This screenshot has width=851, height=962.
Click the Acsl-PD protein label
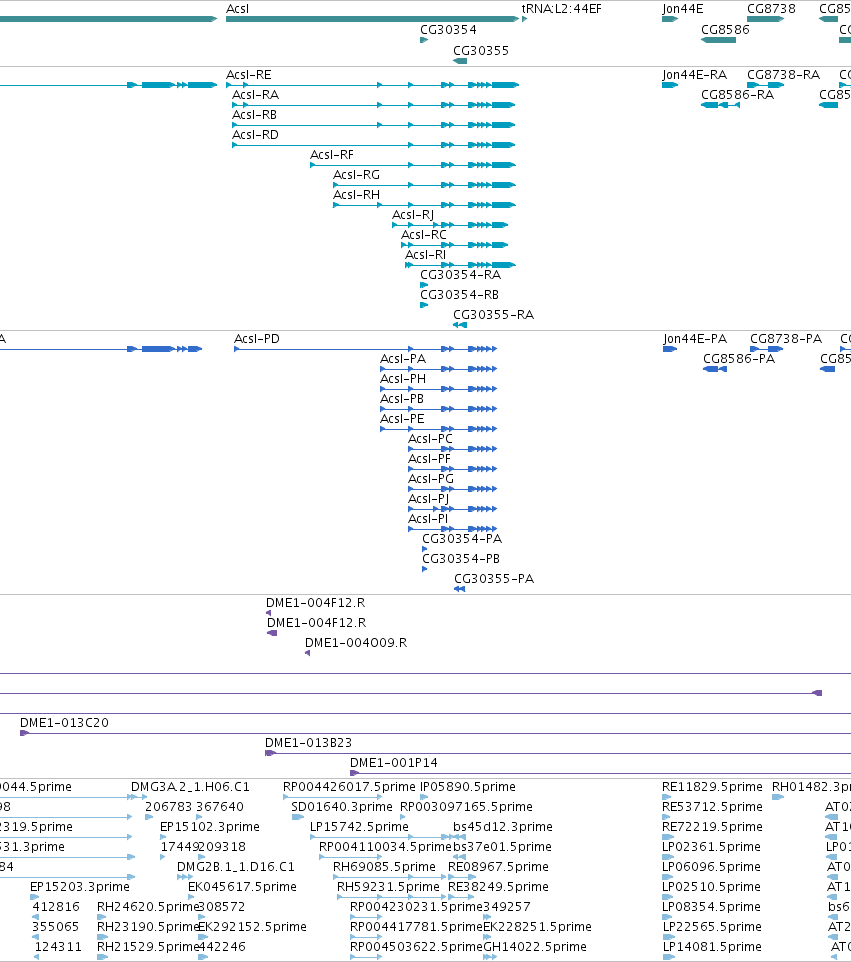click(x=257, y=339)
